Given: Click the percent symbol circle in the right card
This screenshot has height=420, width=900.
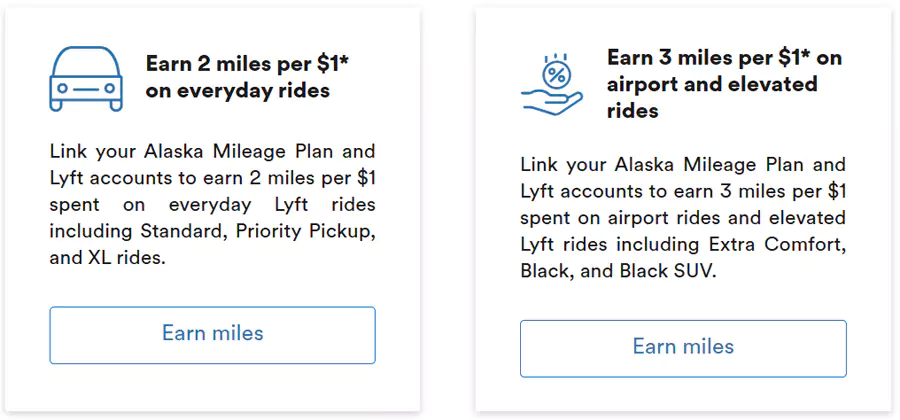Looking at the screenshot, I should coord(555,72).
